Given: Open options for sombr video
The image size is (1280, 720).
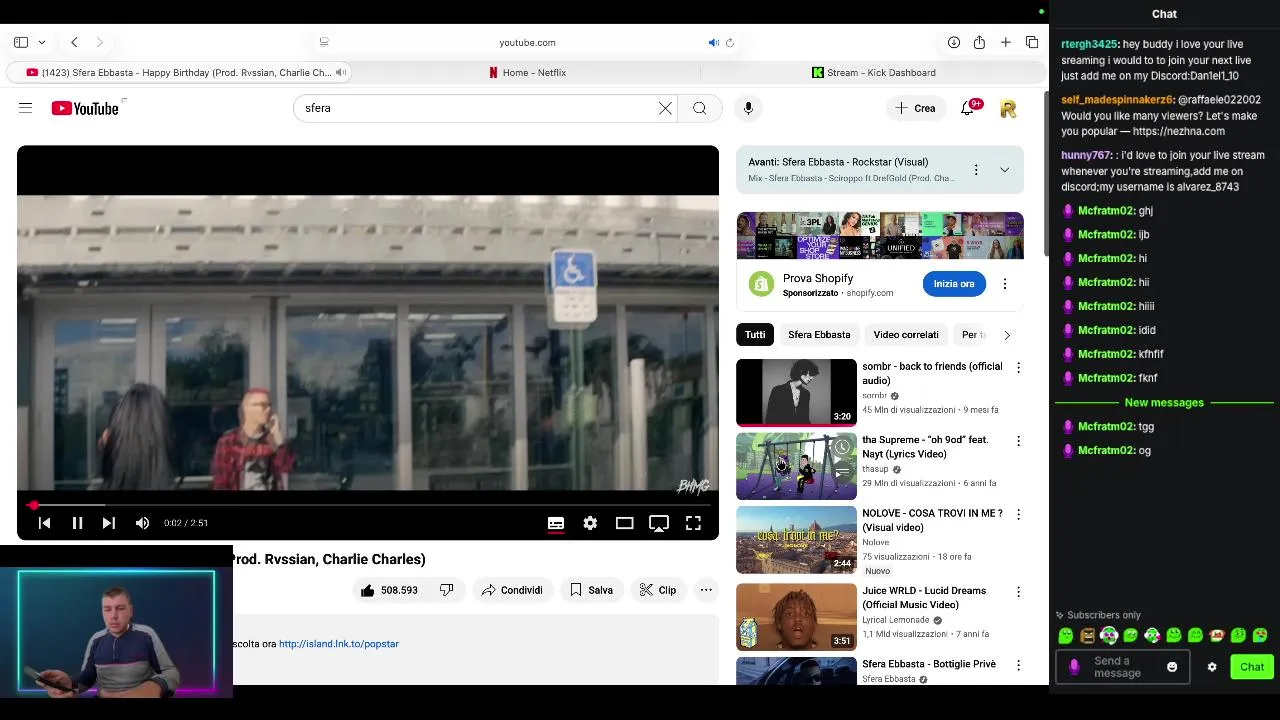Looking at the screenshot, I should click(x=1018, y=368).
